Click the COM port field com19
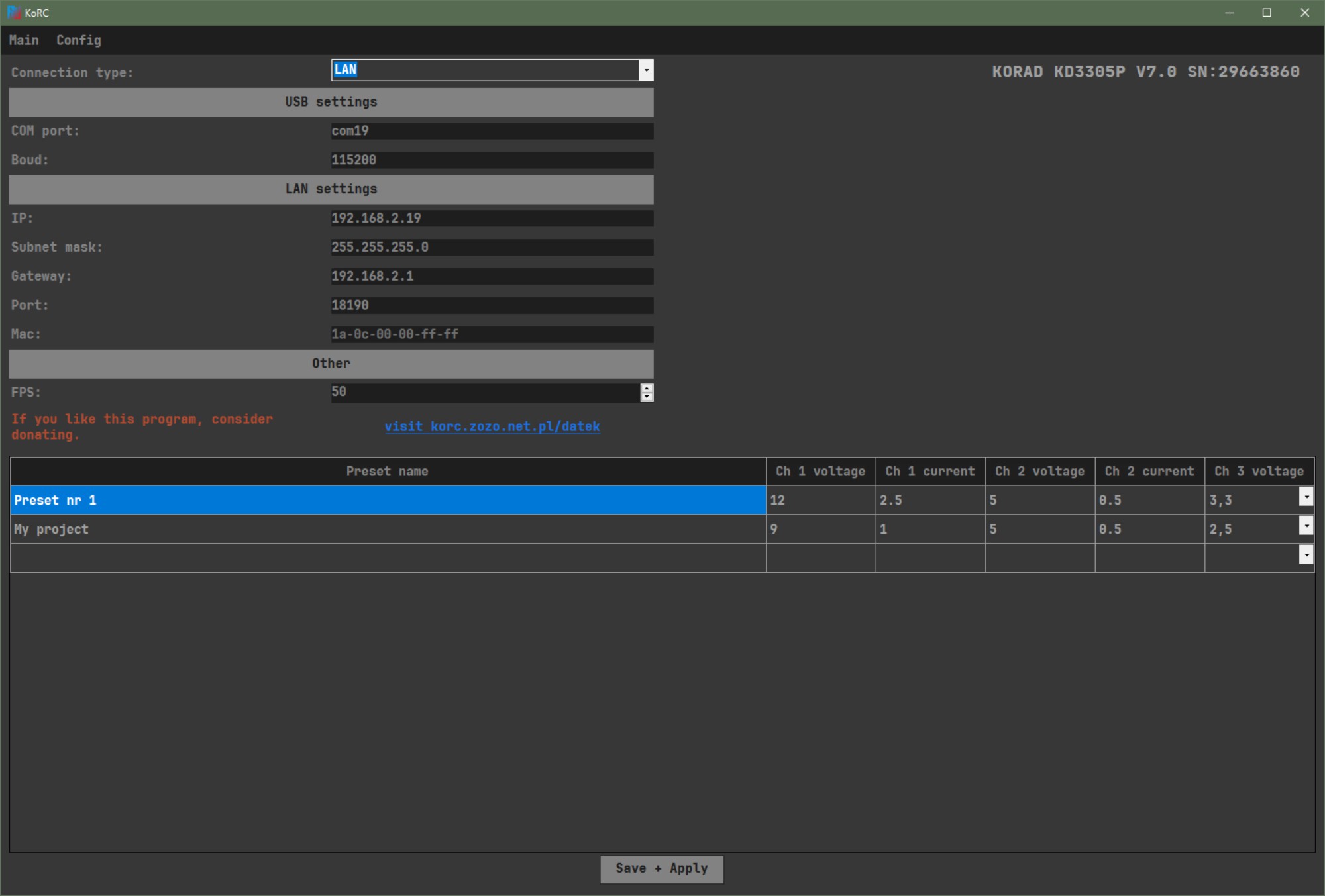Viewport: 1325px width, 896px height. click(492, 131)
